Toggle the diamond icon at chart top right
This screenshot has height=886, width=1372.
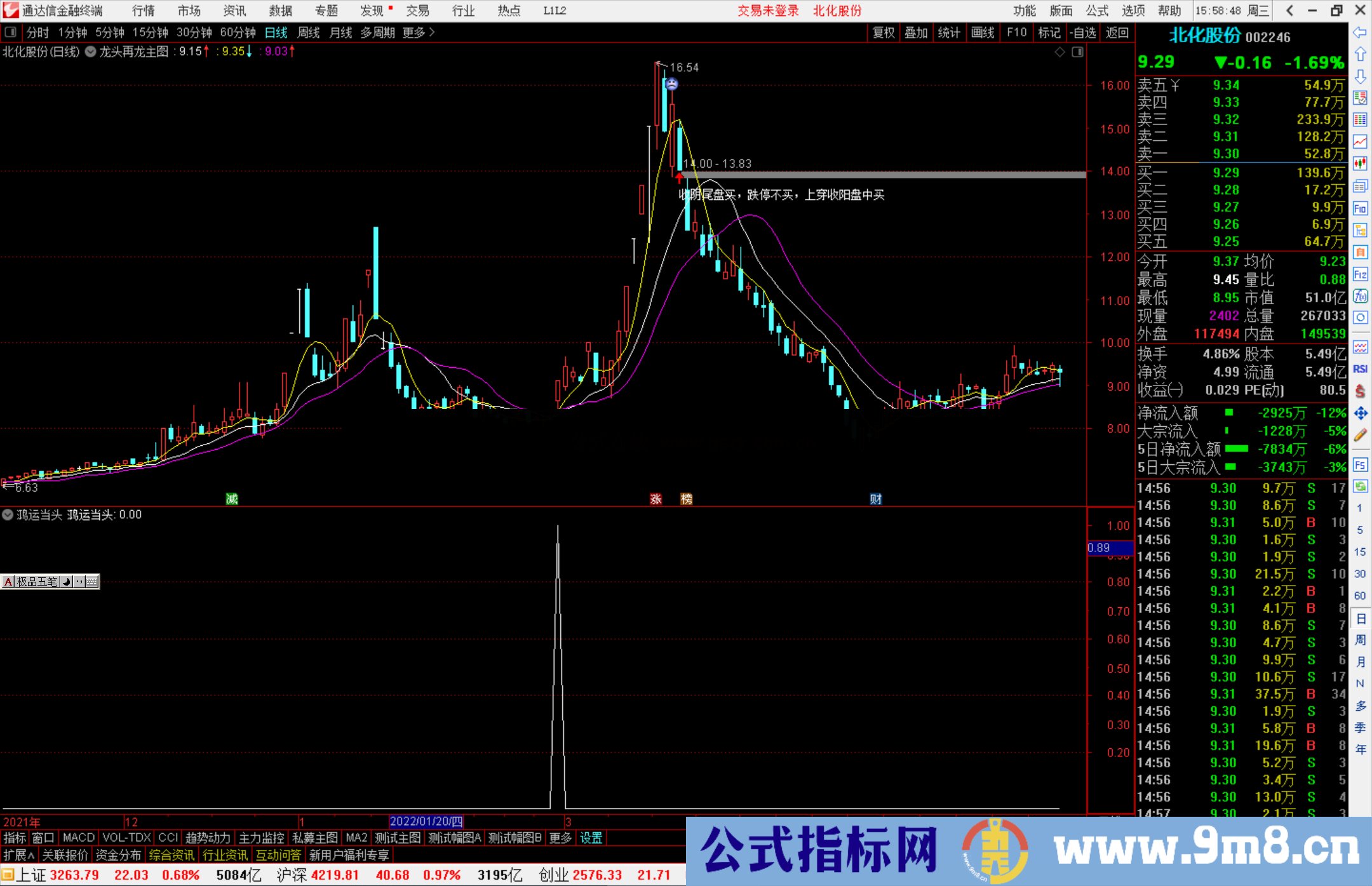[1059, 52]
